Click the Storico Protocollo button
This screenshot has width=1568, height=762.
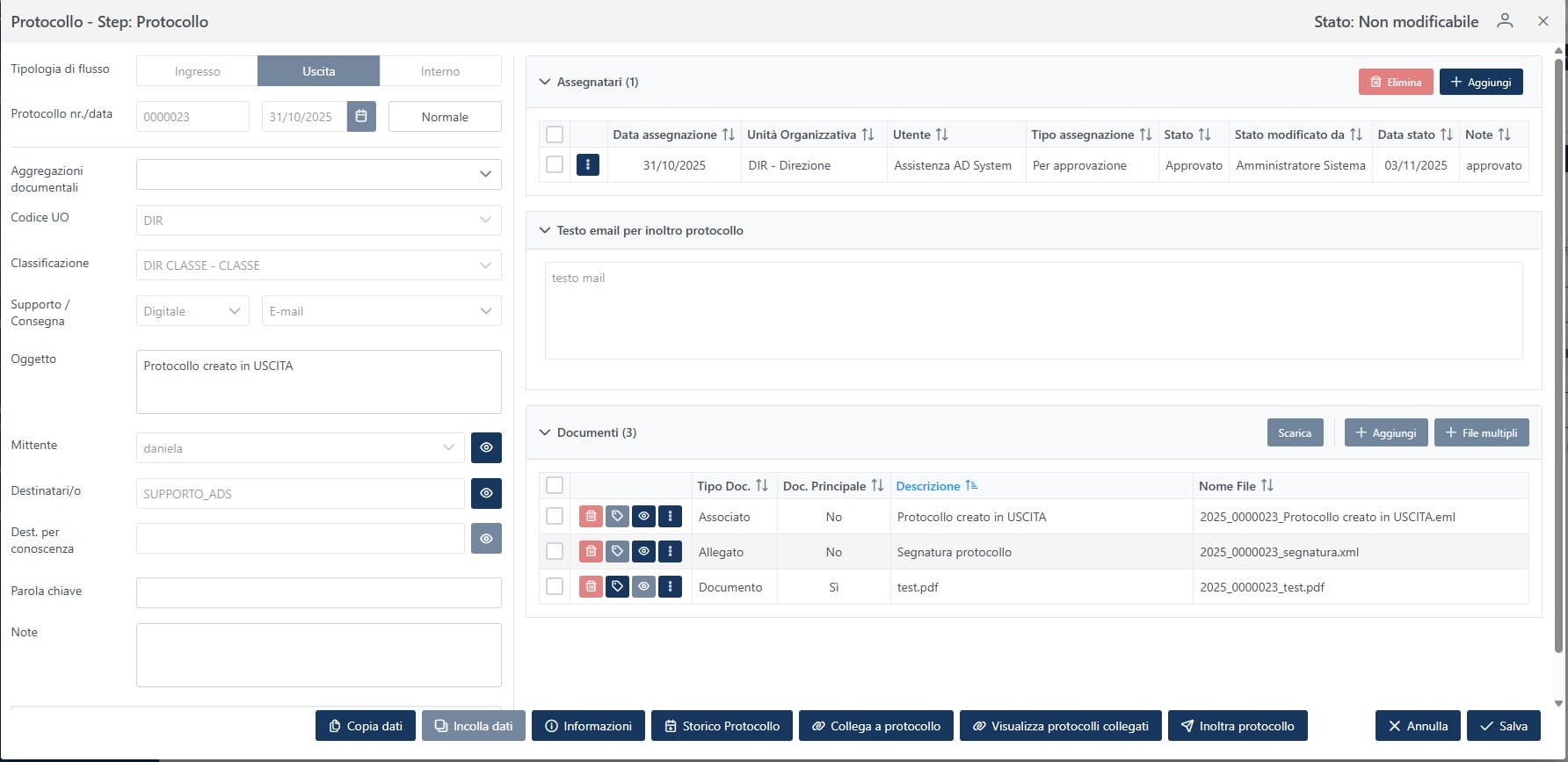[x=722, y=726]
